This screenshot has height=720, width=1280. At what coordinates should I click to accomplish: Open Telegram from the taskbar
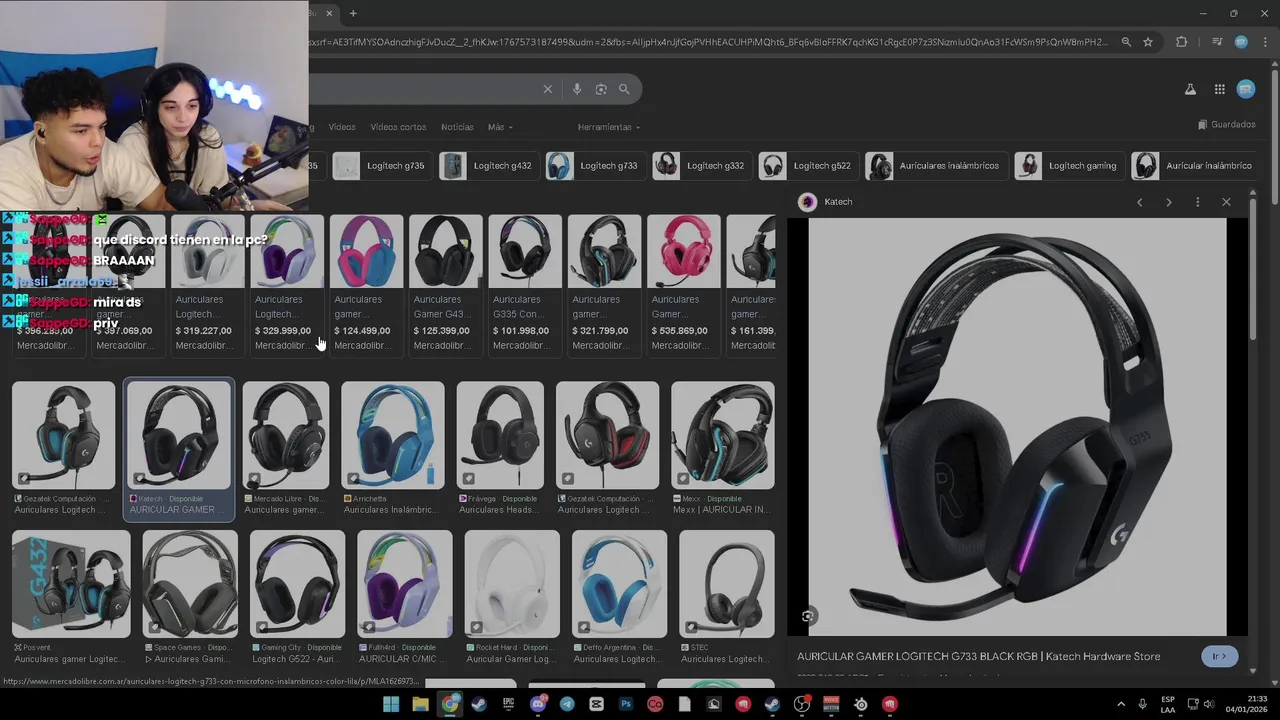(567, 704)
